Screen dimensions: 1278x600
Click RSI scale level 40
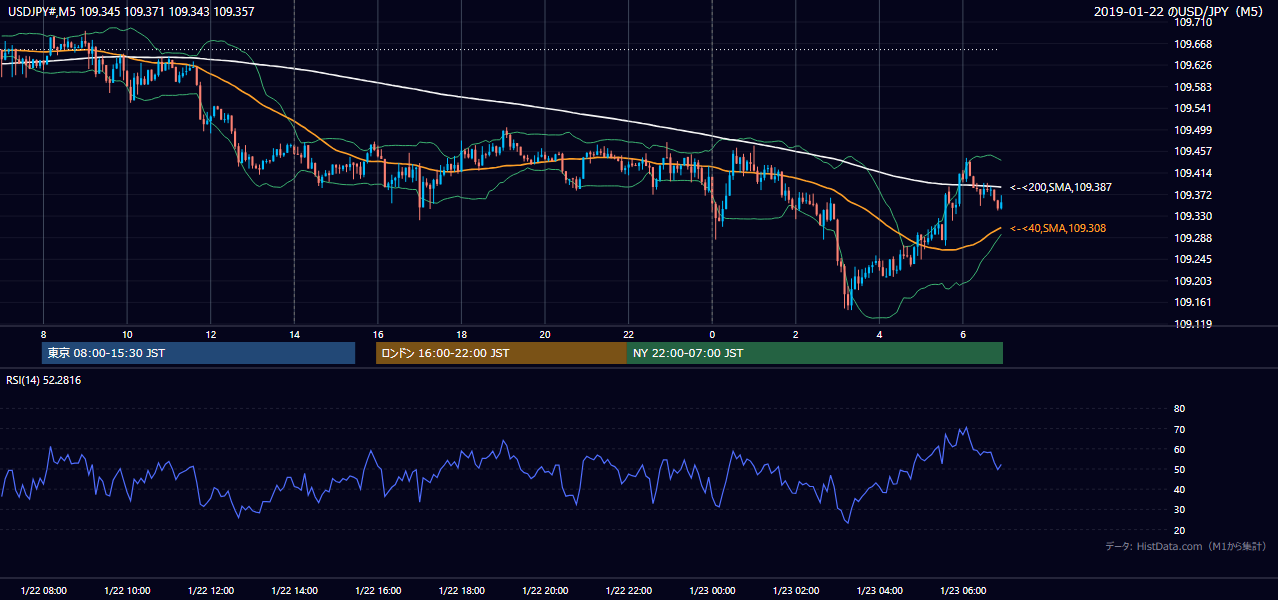click(x=1179, y=489)
